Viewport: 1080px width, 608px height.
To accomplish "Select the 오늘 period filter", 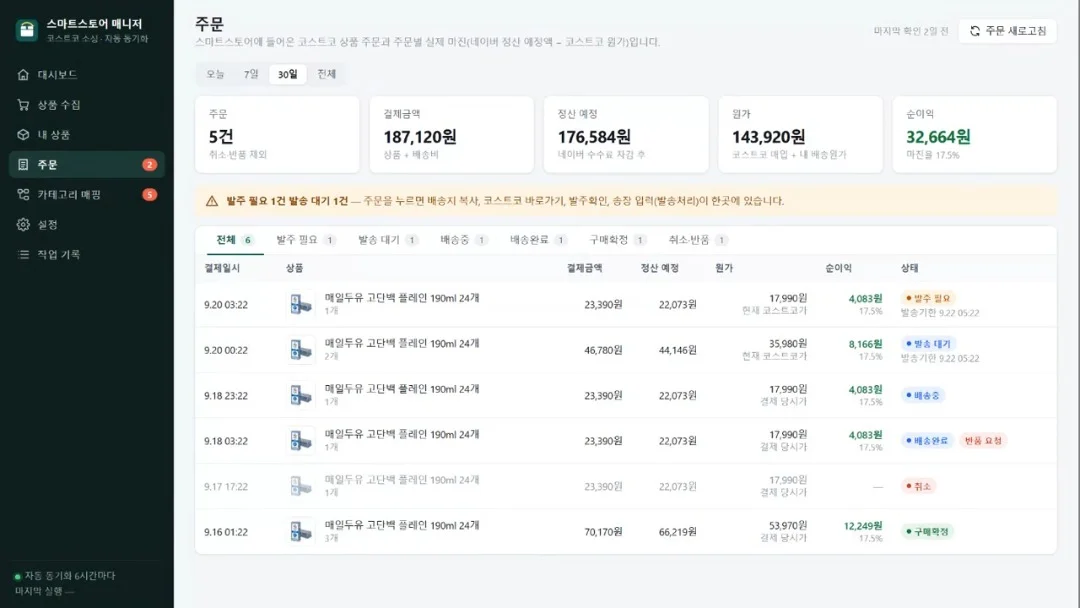I will click(x=216, y=74).
